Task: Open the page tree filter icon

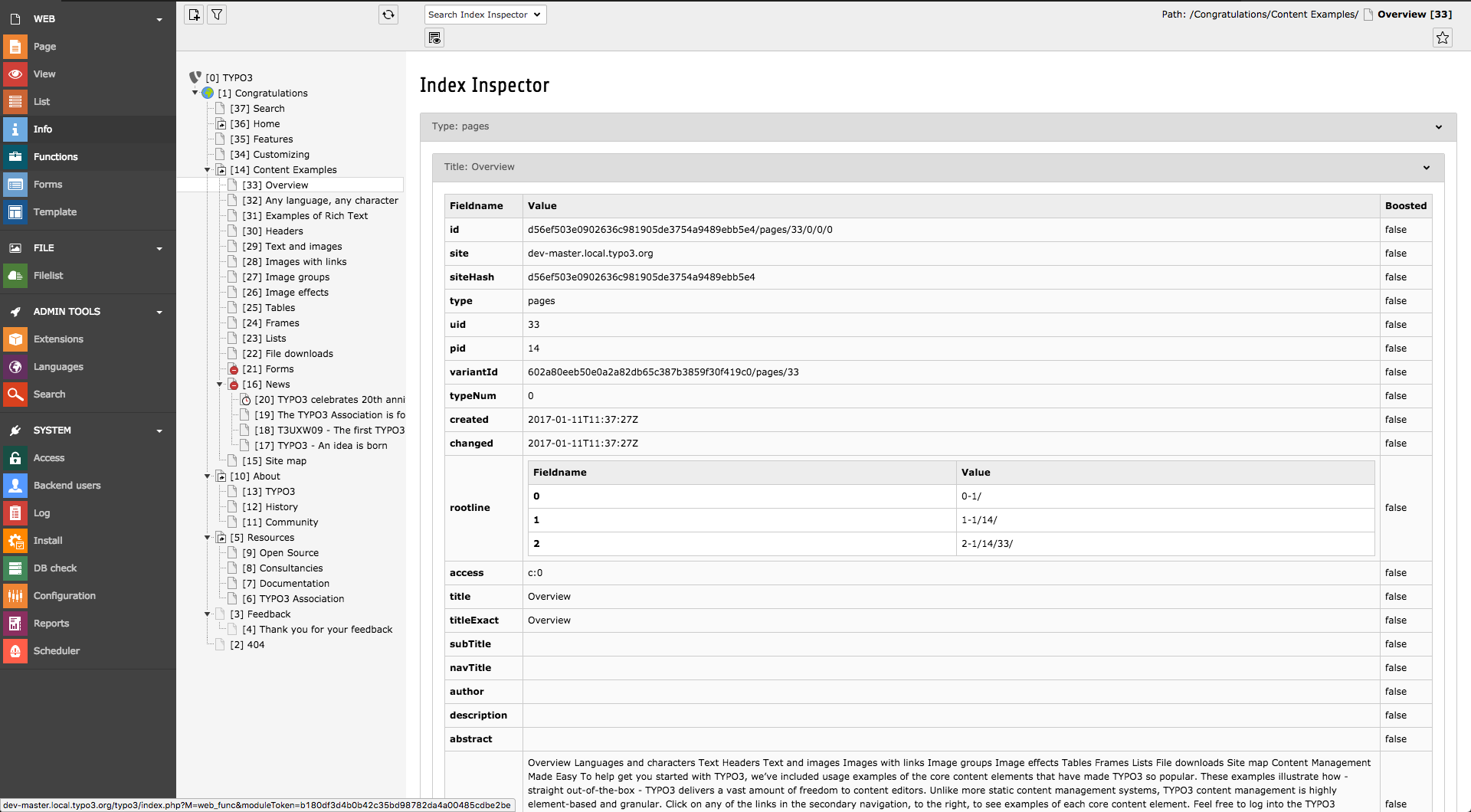Action: (217, 15)
